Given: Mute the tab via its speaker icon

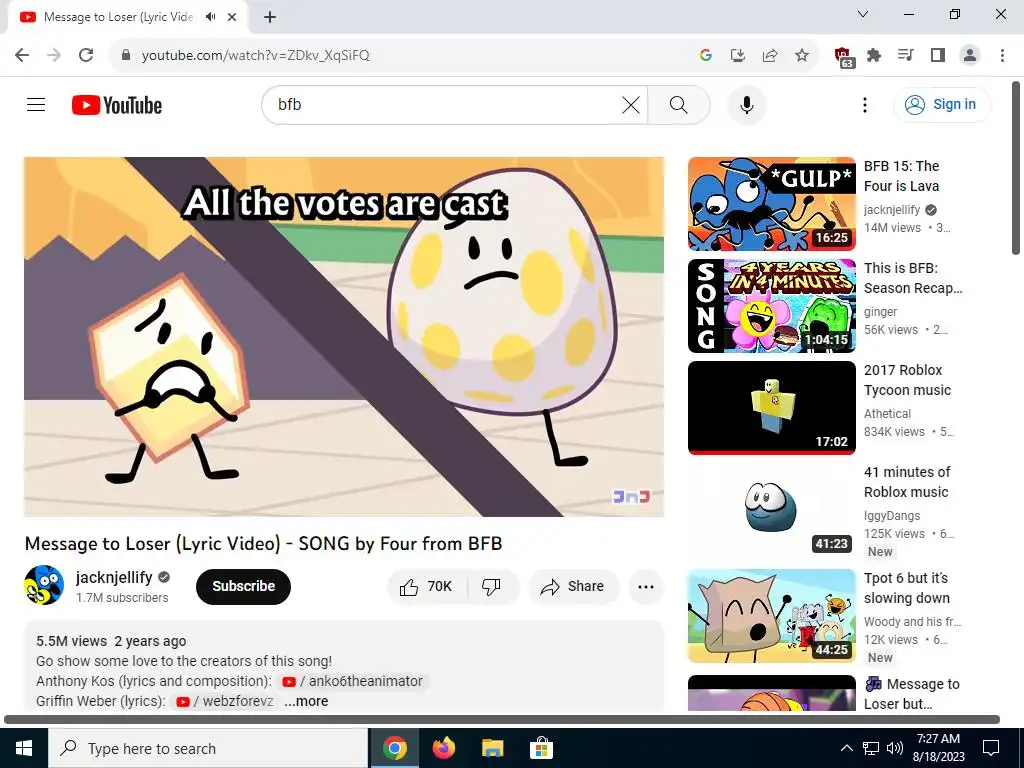Looking at the screenshot, I should pos(210,17).
